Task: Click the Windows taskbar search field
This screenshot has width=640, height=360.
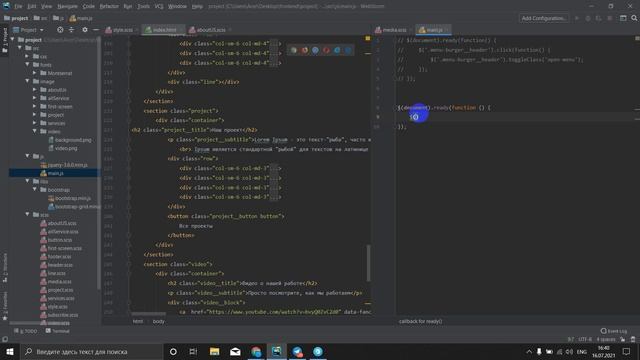Action: click(91, 351)
